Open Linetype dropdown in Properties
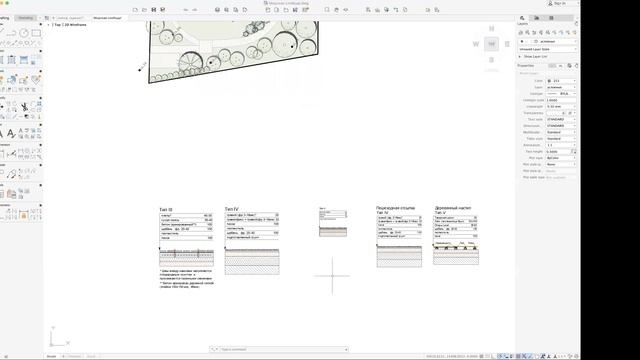 561,93
